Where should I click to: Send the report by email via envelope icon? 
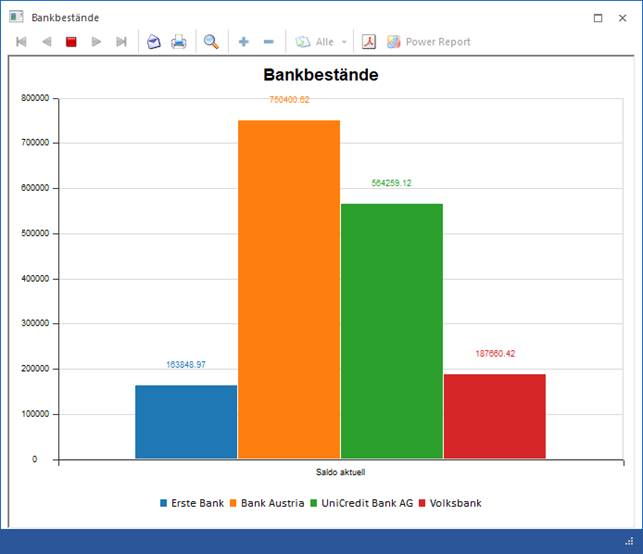point(154,42)
